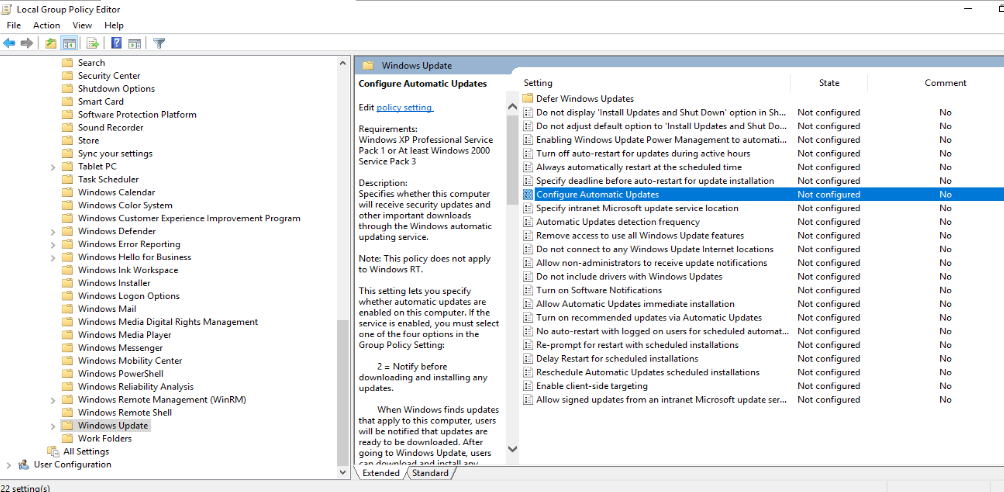Open the File menu
Image resolution: width=1004 pixels, height=492 pixels.
point(13,26)
